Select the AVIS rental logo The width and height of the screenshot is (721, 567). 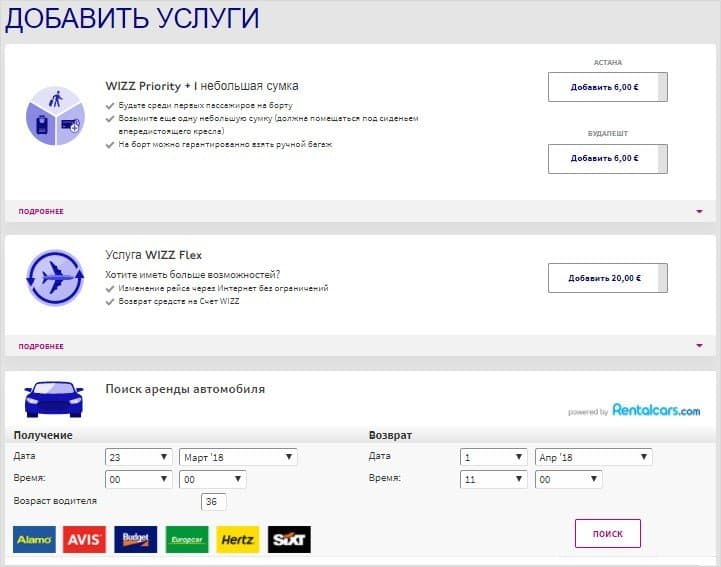pyautogui.click(x=85, y=539)
